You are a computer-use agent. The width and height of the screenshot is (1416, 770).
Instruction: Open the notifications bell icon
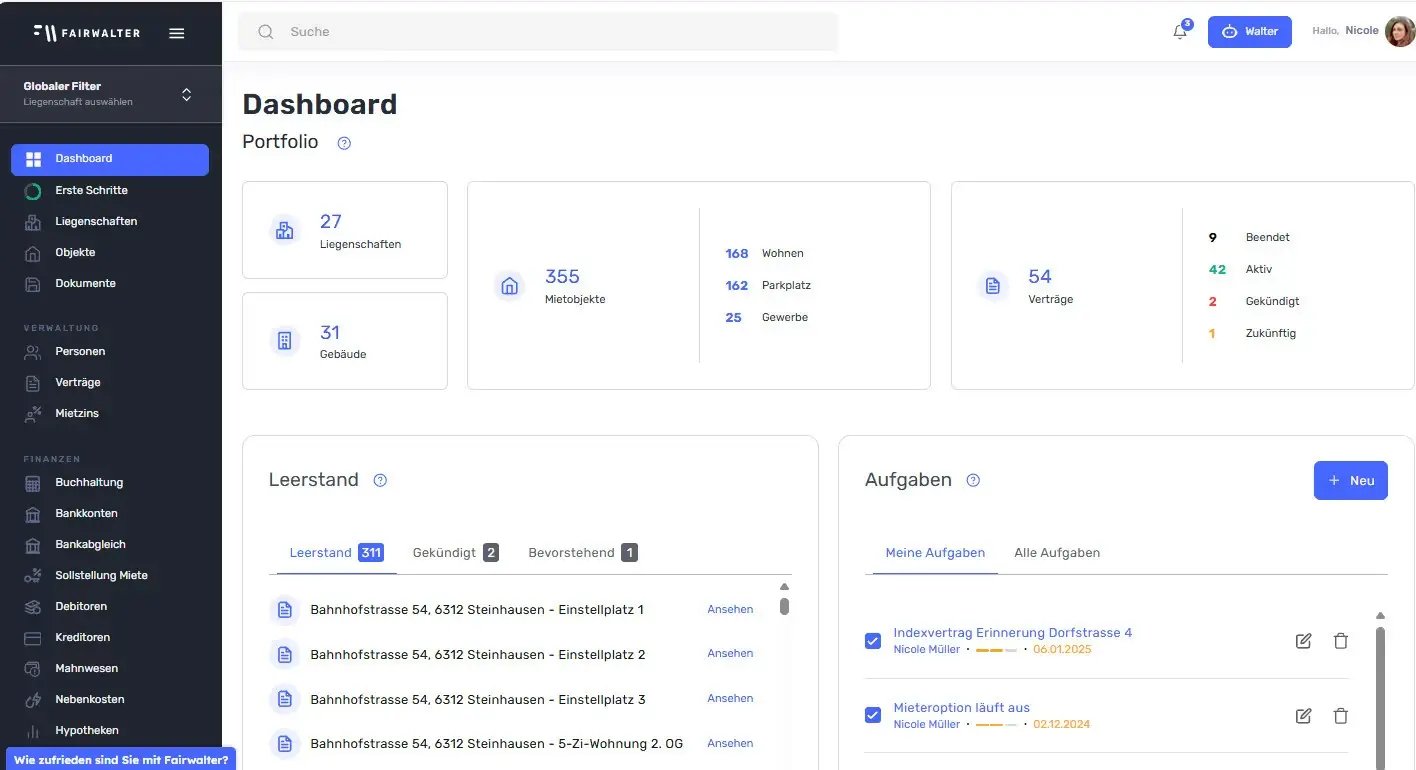[1180, 32]
